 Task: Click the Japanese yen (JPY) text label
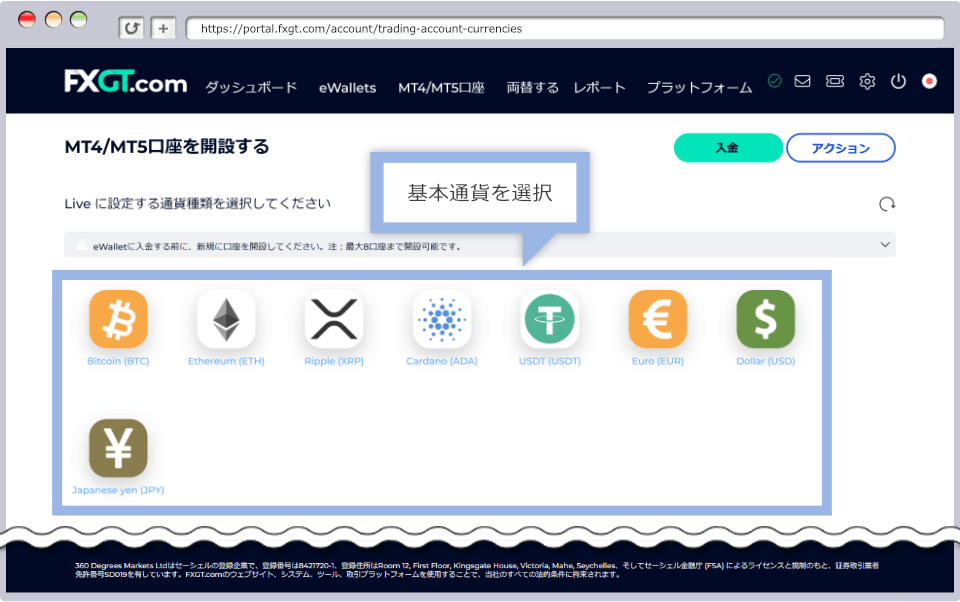click(118, 490)
